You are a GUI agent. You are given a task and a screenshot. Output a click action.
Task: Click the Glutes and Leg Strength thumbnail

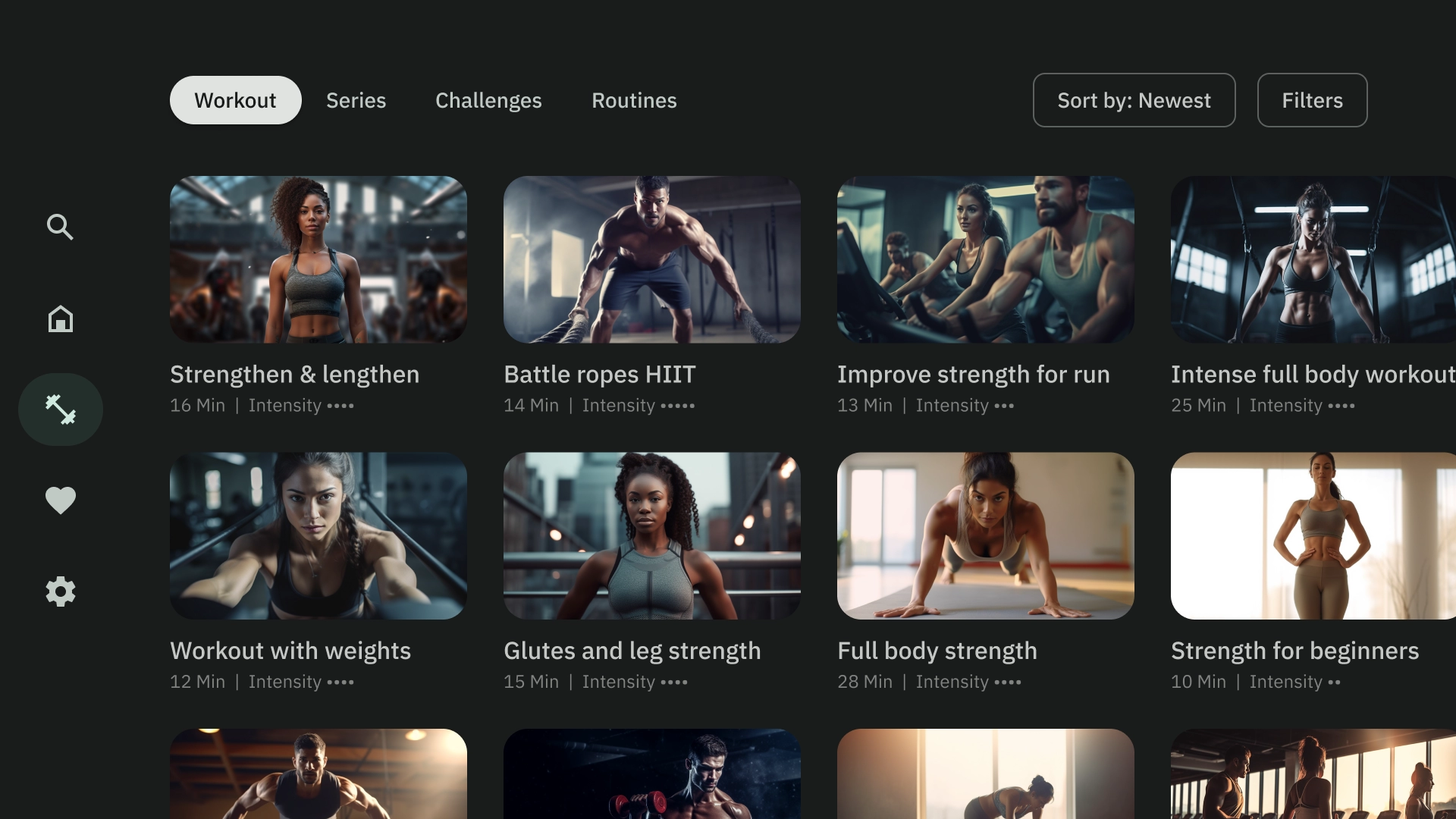pyautogui.click(x=652, y=536)
